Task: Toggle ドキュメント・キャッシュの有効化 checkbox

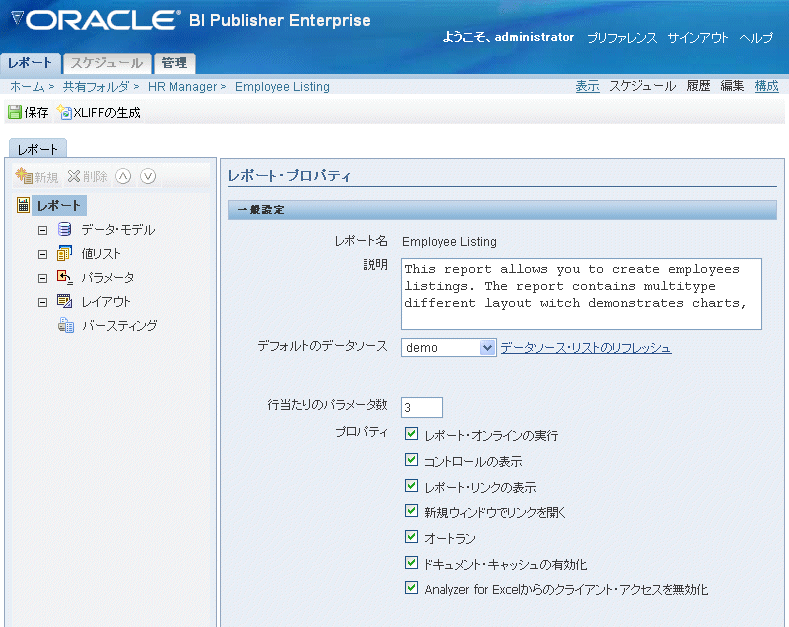Action: (x=411, y=563)
